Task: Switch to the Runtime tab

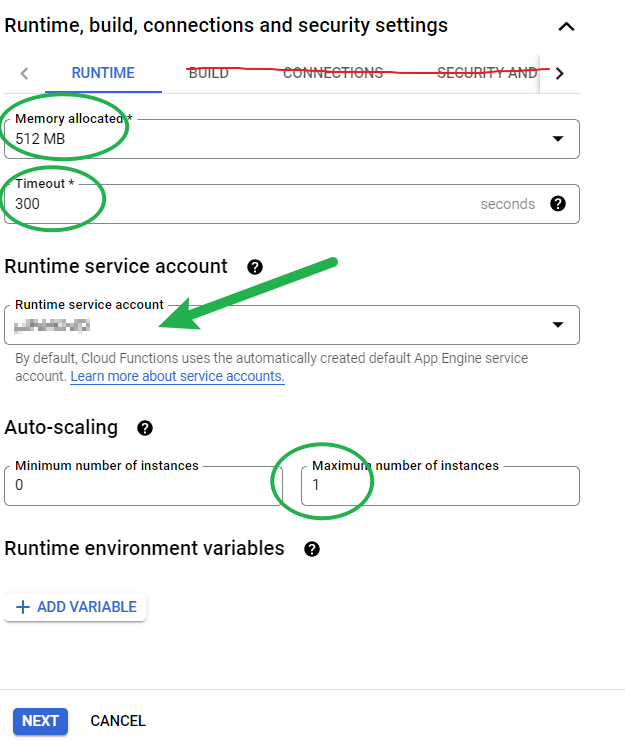Action: [x=103, y=73]
